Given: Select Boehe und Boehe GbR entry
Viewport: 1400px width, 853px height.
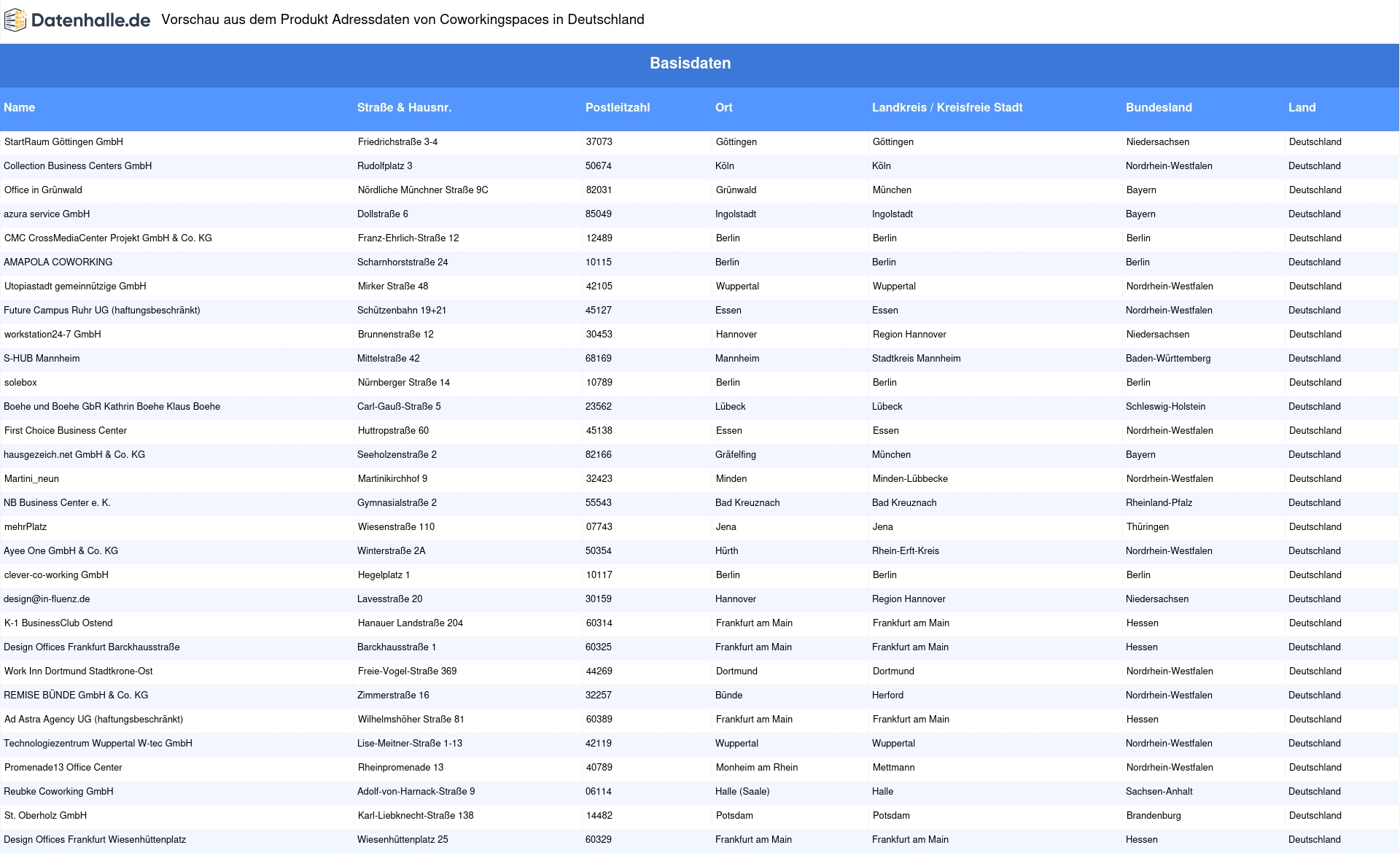Looking at the screenshot, I should (x=112, y=407).
